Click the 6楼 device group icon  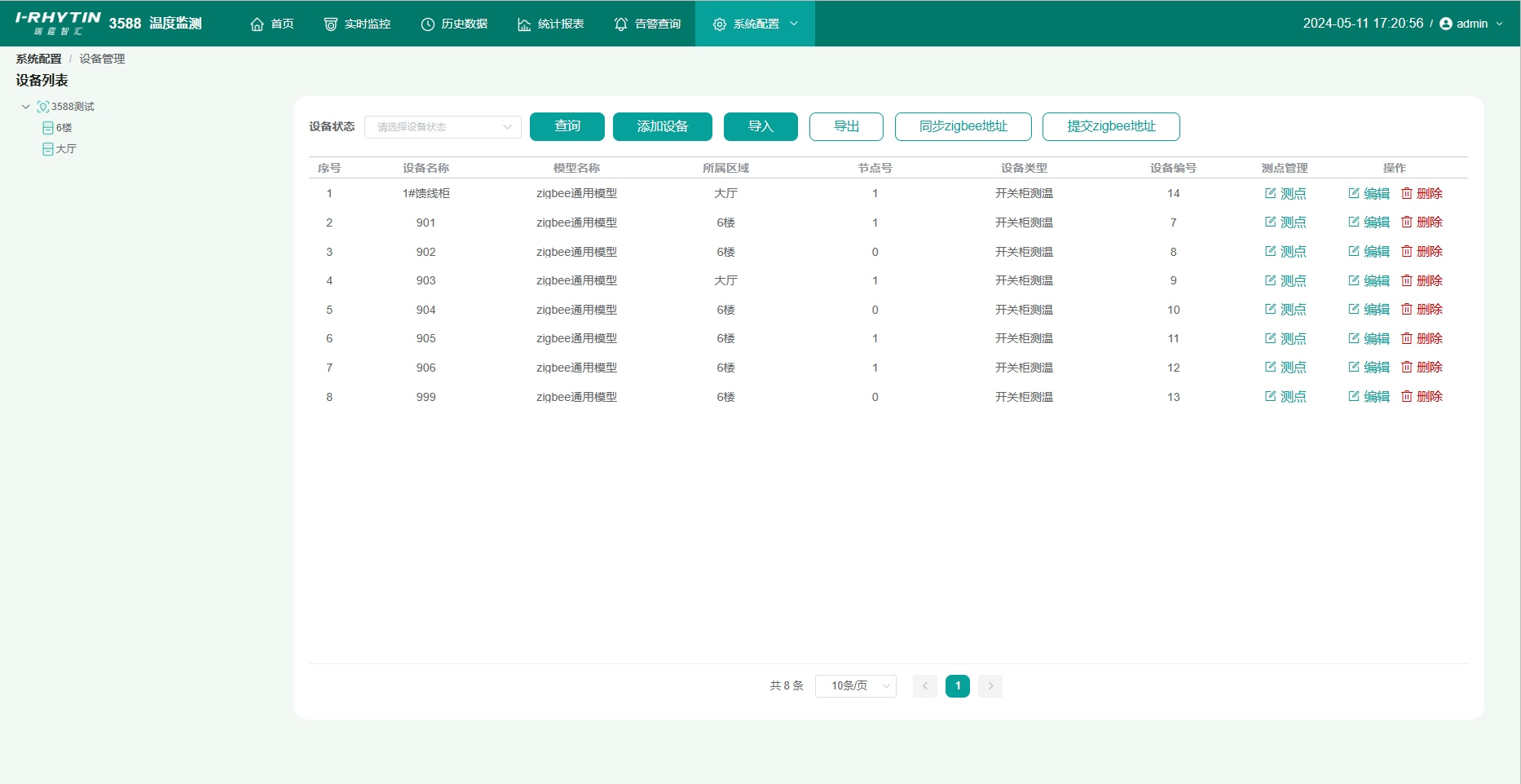(x=48, y=128)
